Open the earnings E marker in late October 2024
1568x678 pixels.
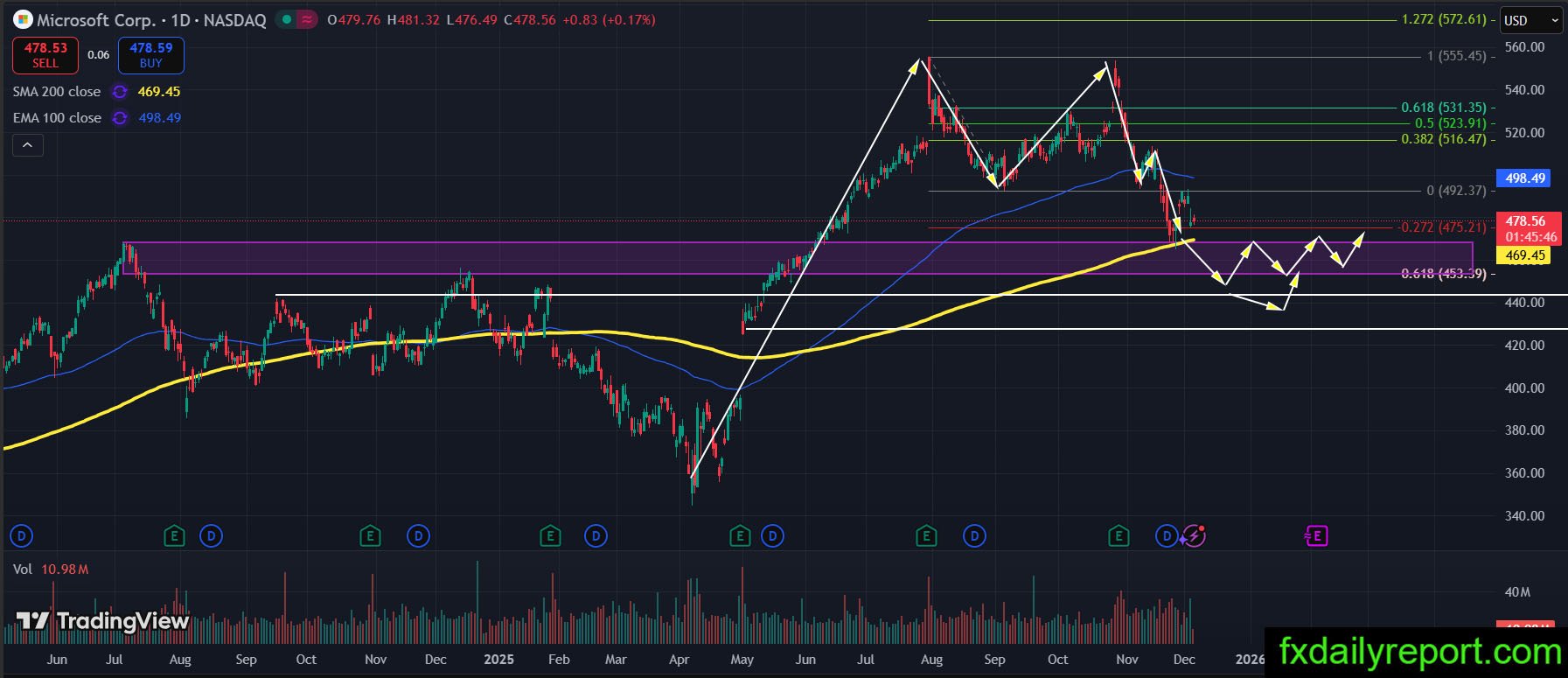[x=370, y=535]
